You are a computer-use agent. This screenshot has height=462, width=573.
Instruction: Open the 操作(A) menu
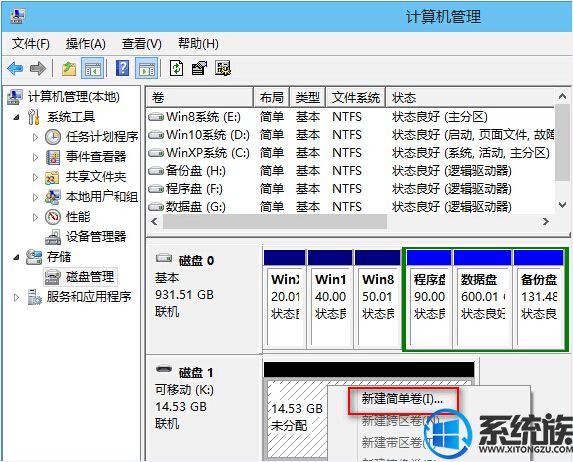coord(86,44)
